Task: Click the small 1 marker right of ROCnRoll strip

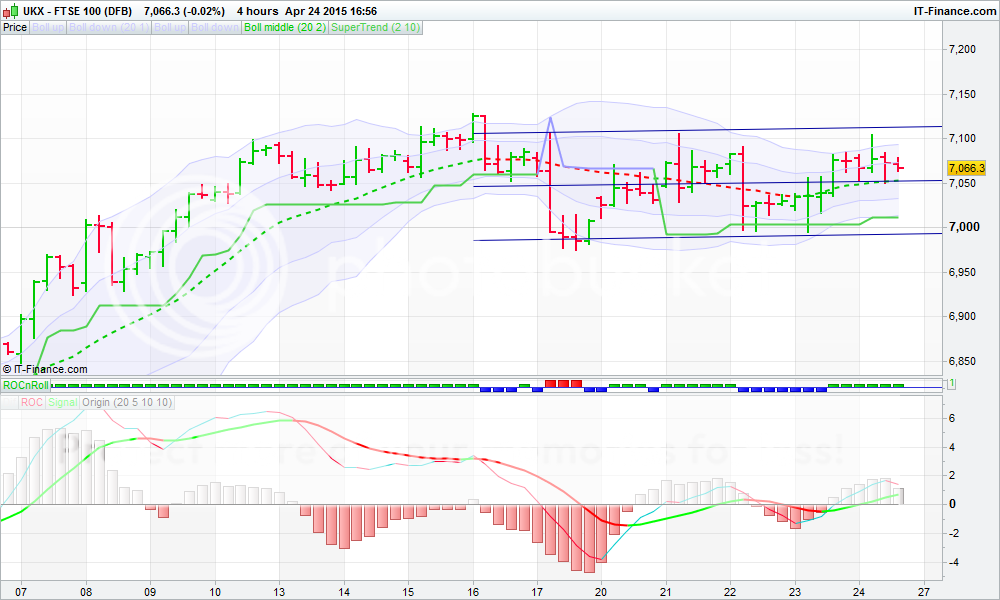Action: pyautogui.click(x=950, y=384)
